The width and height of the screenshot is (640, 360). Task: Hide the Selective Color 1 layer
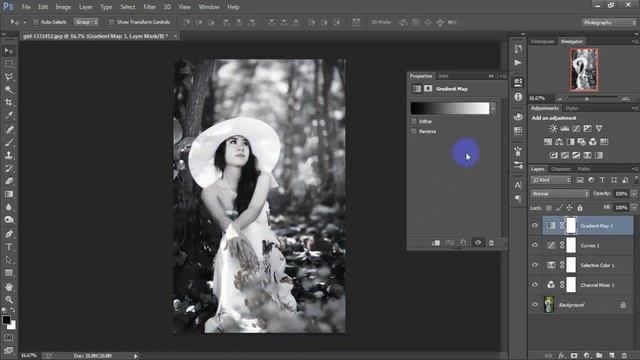(535, 265)
